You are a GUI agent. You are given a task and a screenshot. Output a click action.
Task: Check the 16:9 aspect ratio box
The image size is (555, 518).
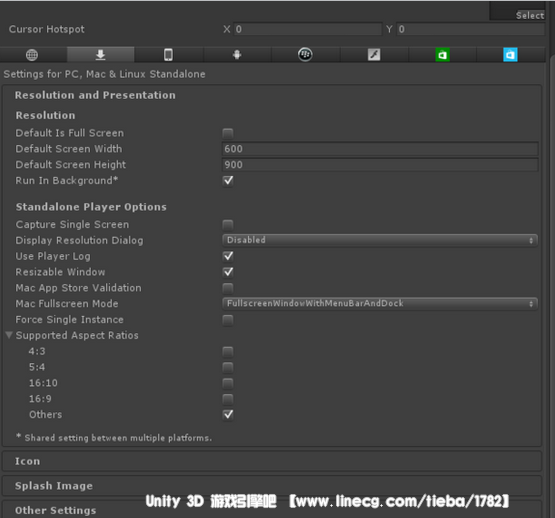pyautogui.click(x=228, y=399)
